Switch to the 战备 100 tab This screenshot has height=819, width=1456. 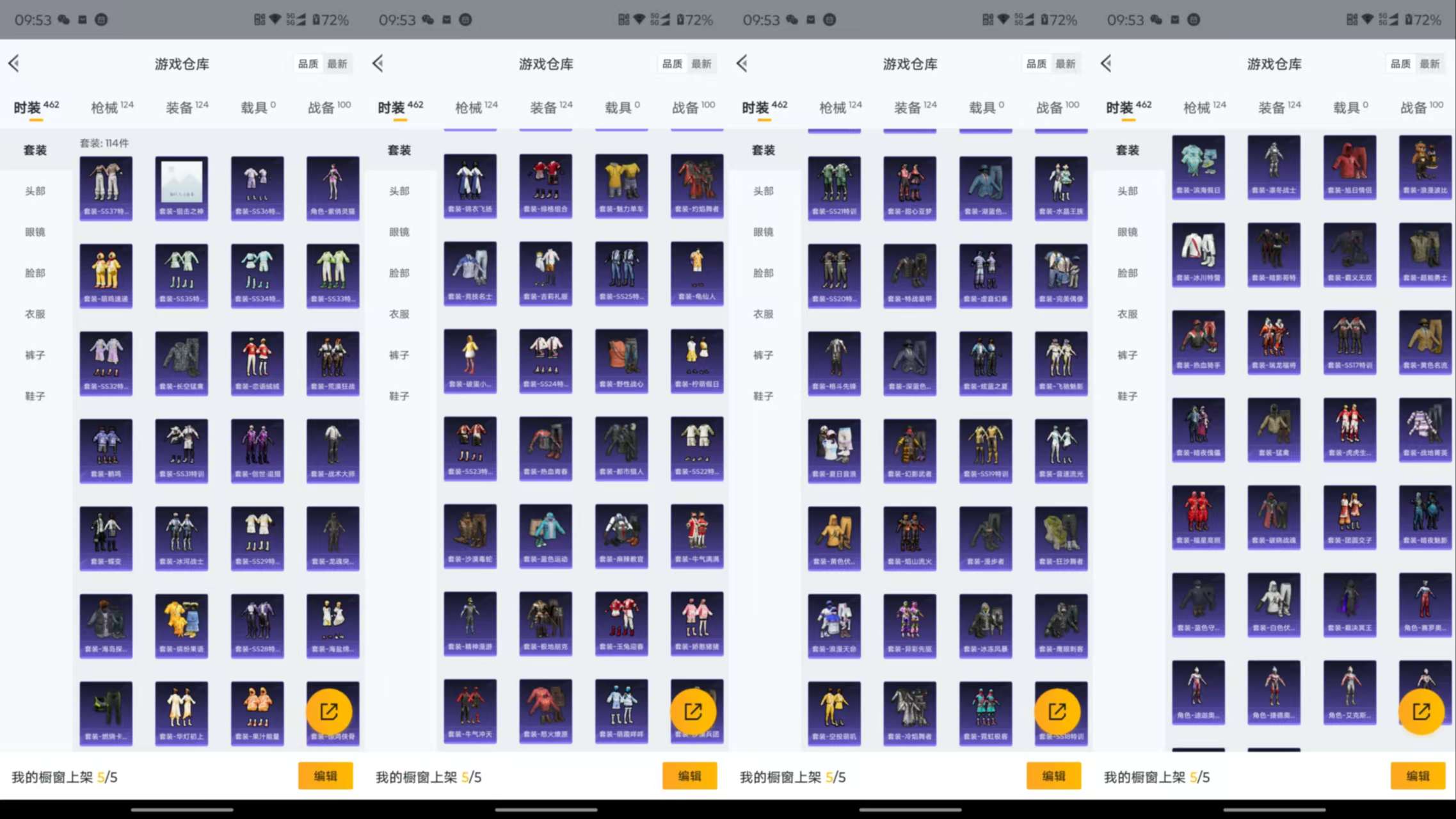point(325,106)
